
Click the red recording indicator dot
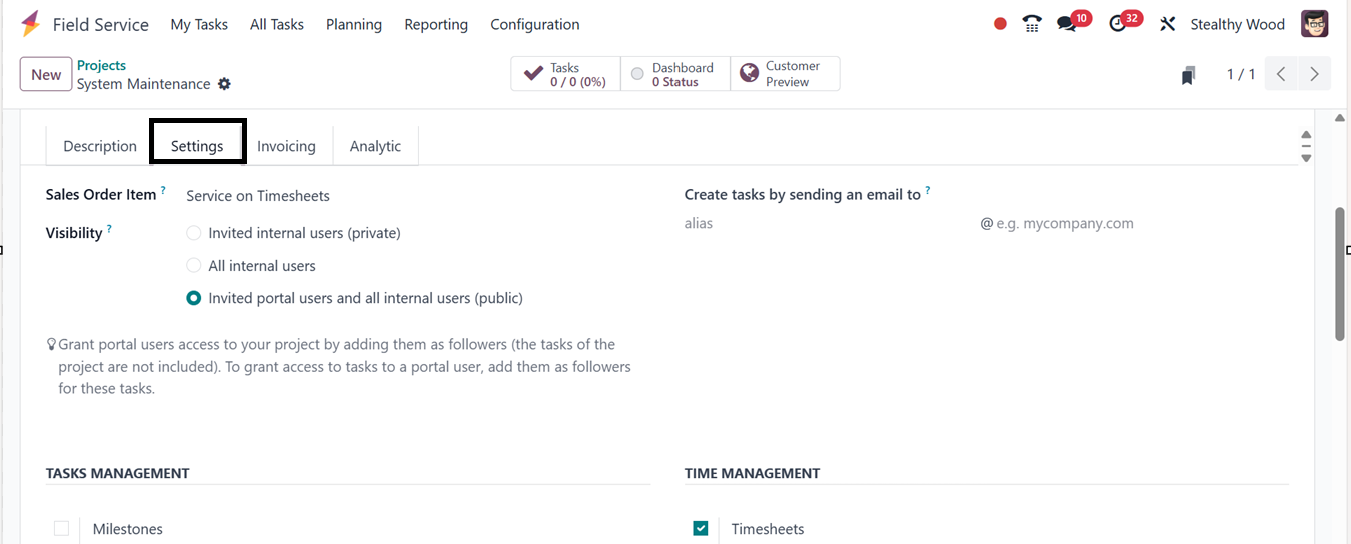1000,24
